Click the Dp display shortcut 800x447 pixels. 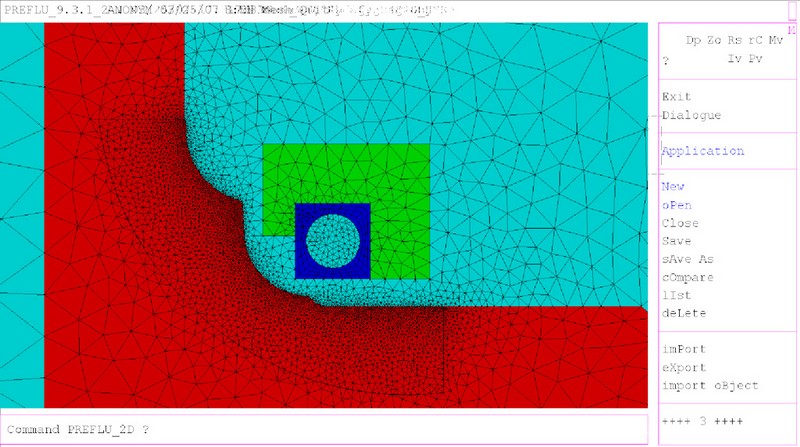(693, 40)
